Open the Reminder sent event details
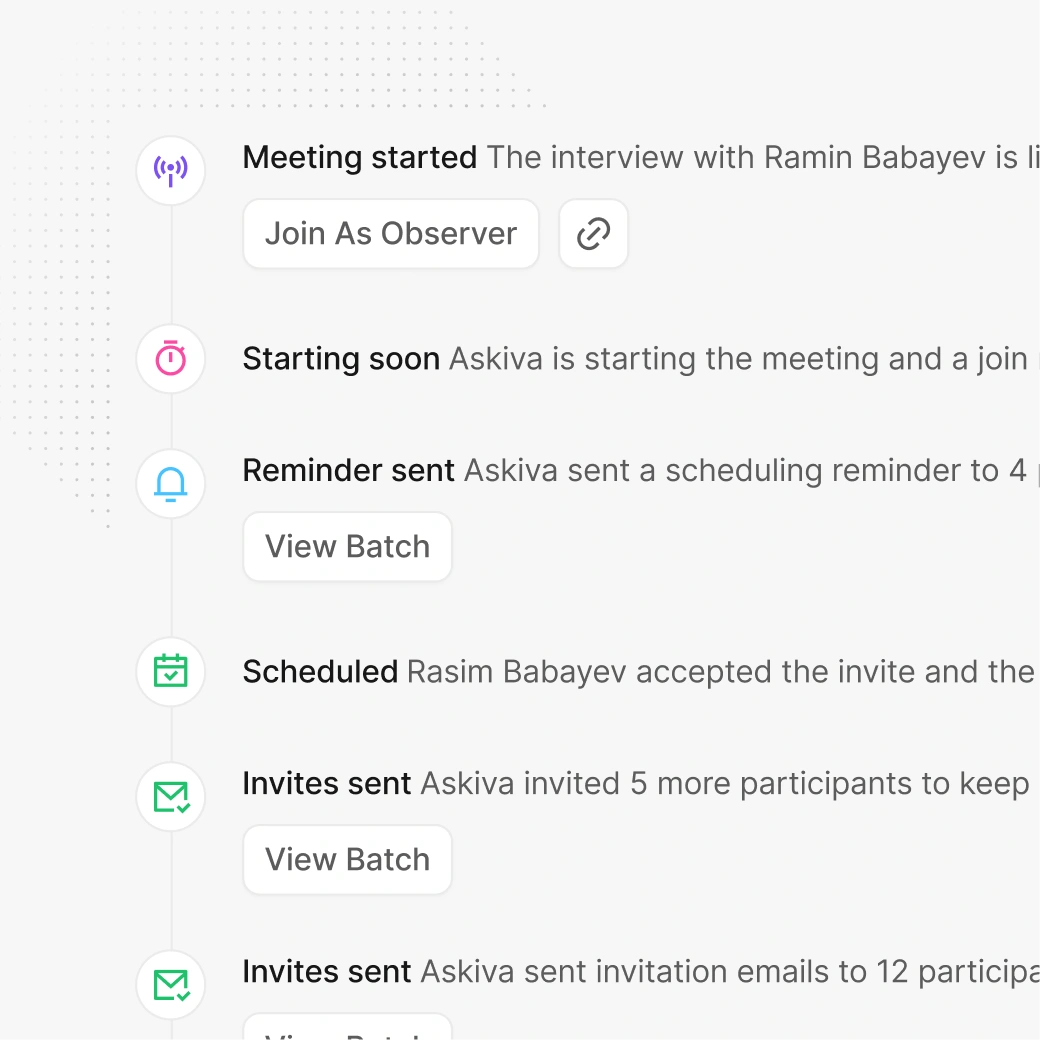 (x=349, y=470)
